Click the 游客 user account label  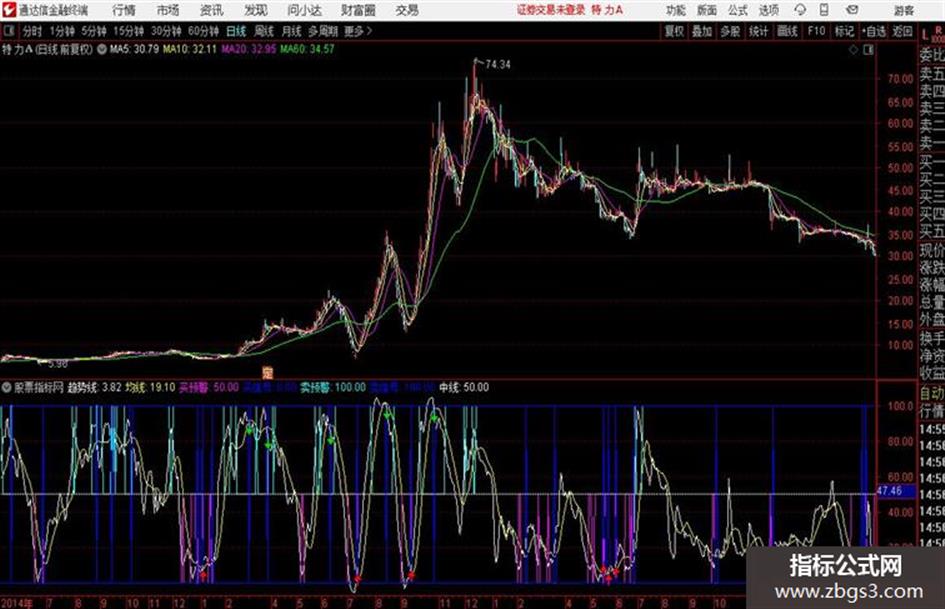[x=903, y=10]
